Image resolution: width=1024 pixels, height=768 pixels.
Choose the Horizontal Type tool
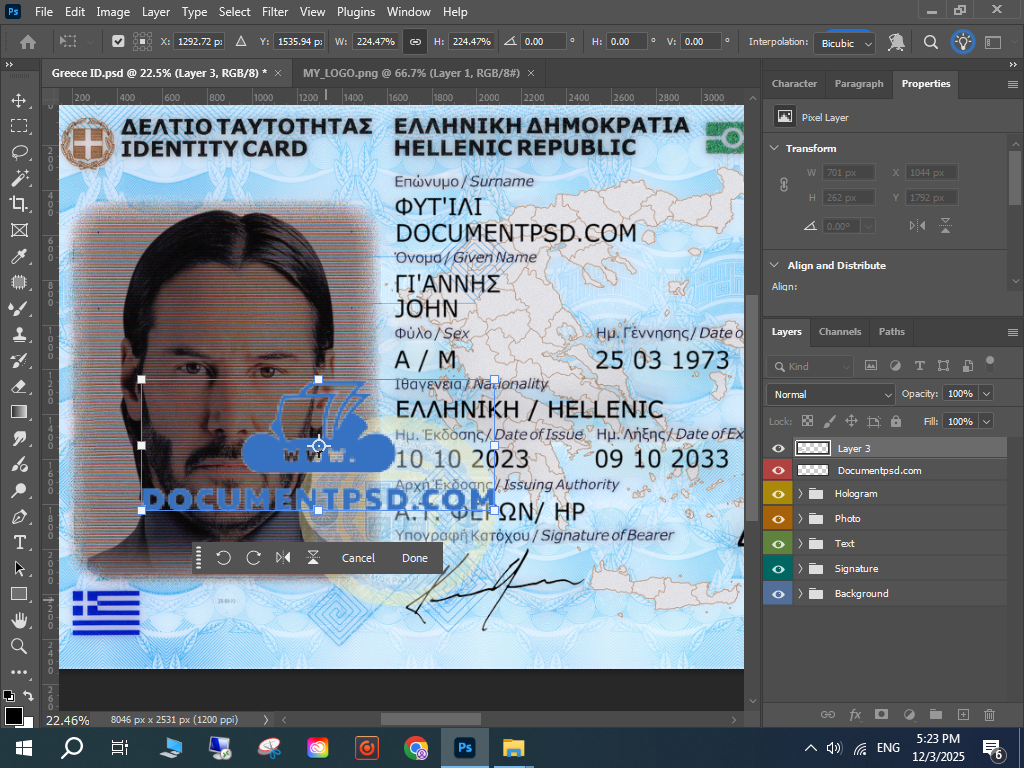19,542
